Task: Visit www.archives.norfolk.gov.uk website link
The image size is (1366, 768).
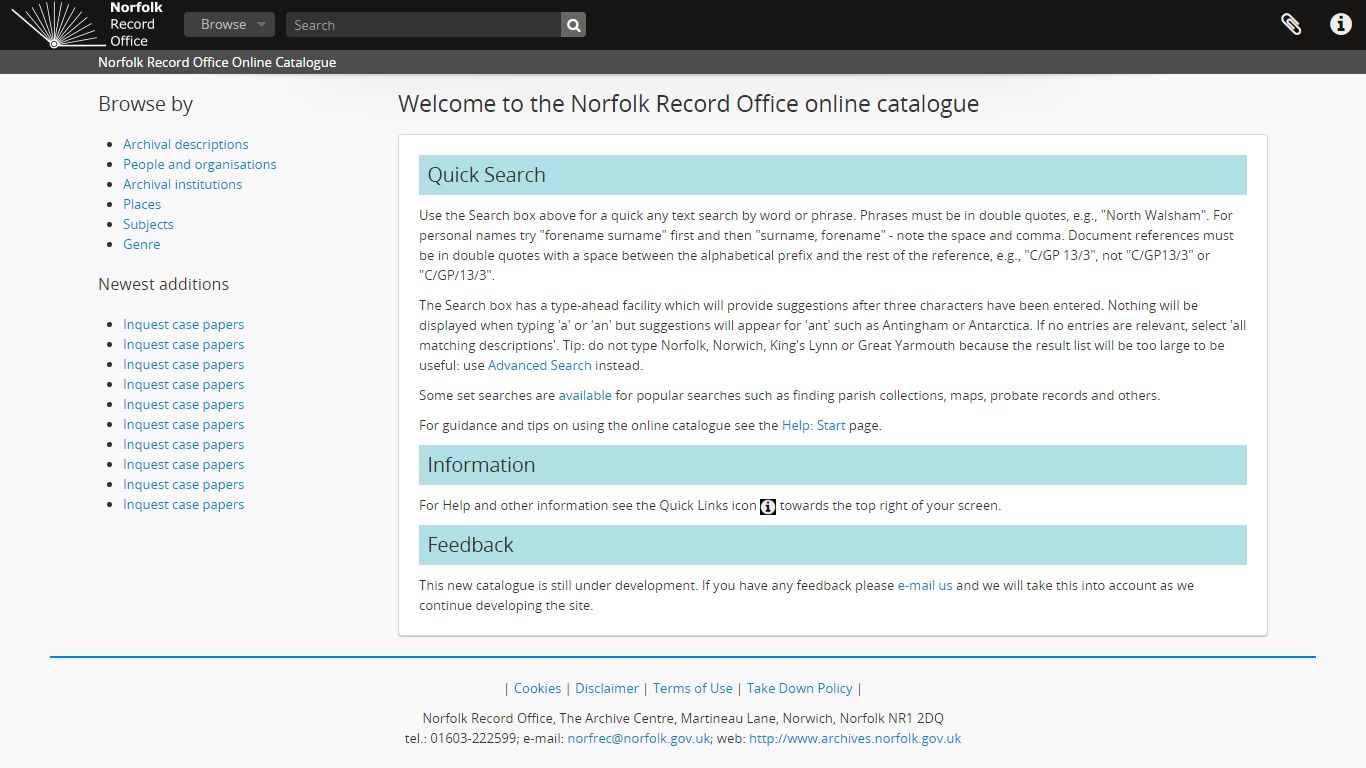Action: [x=855, y=738]
